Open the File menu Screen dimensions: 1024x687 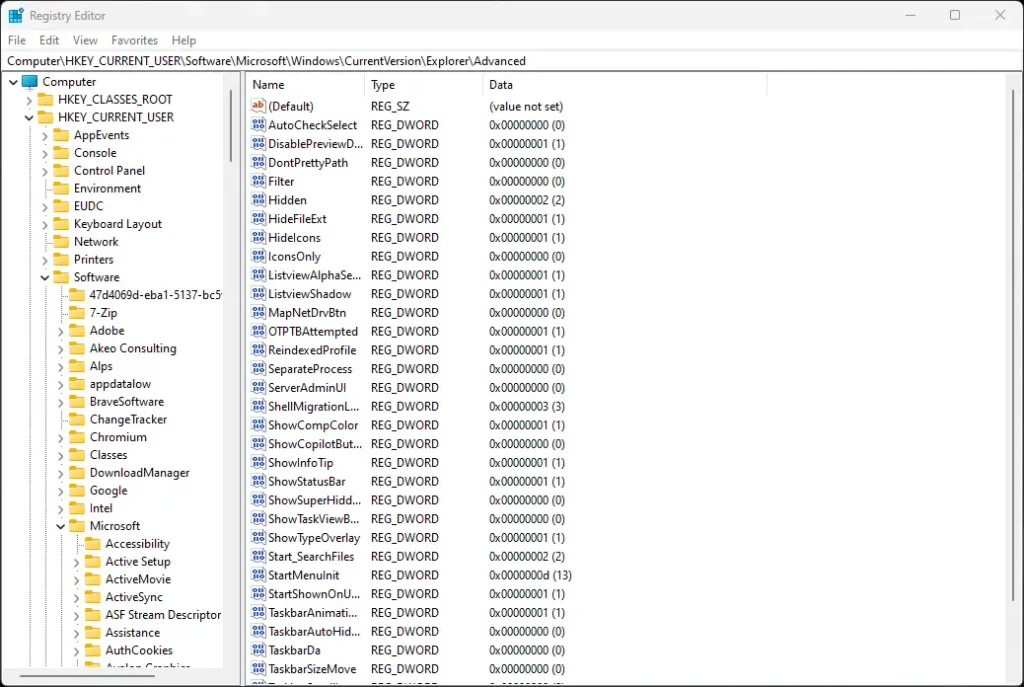click(17, 40)
